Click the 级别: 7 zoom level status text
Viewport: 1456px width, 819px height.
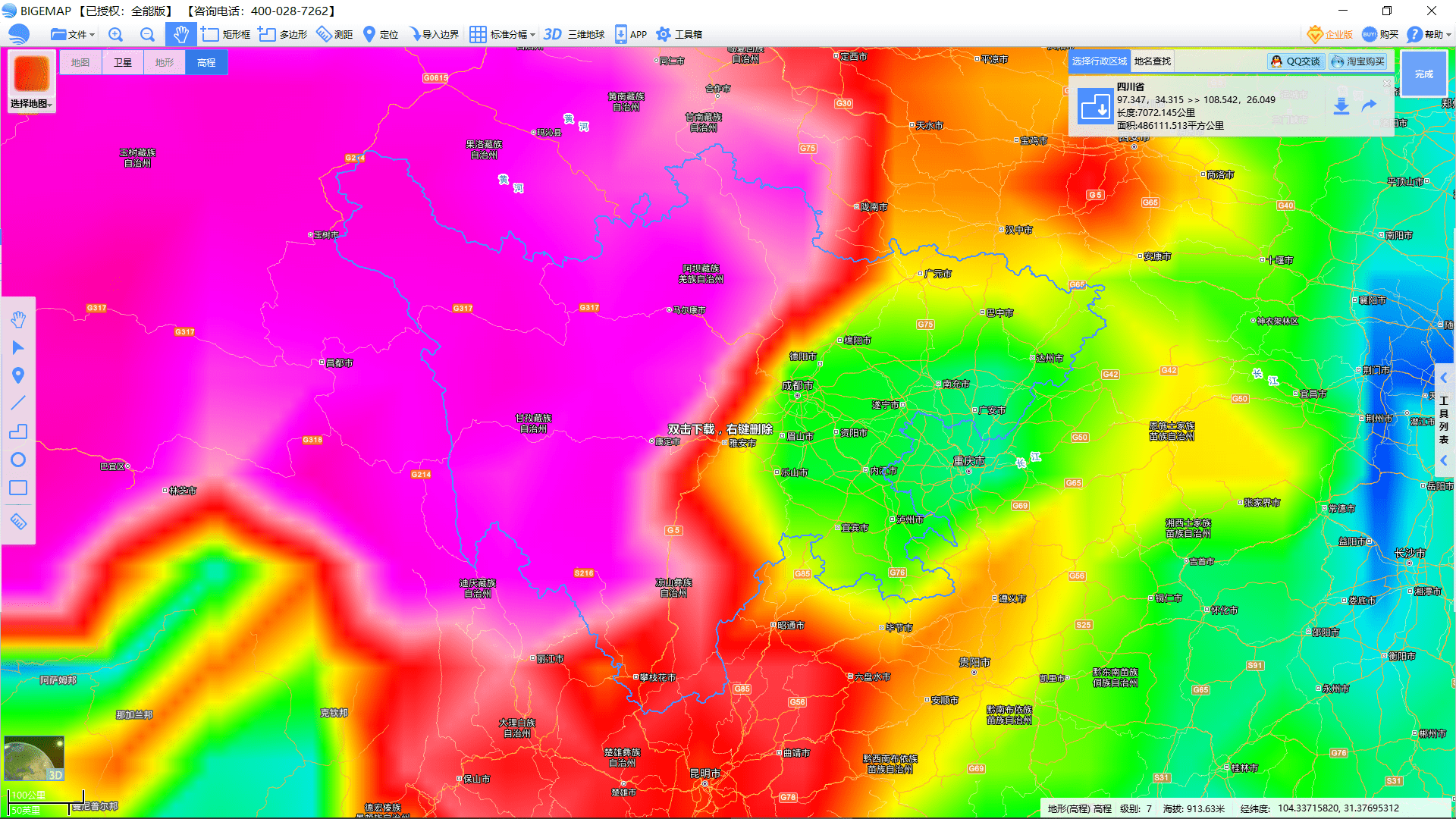1136,808
